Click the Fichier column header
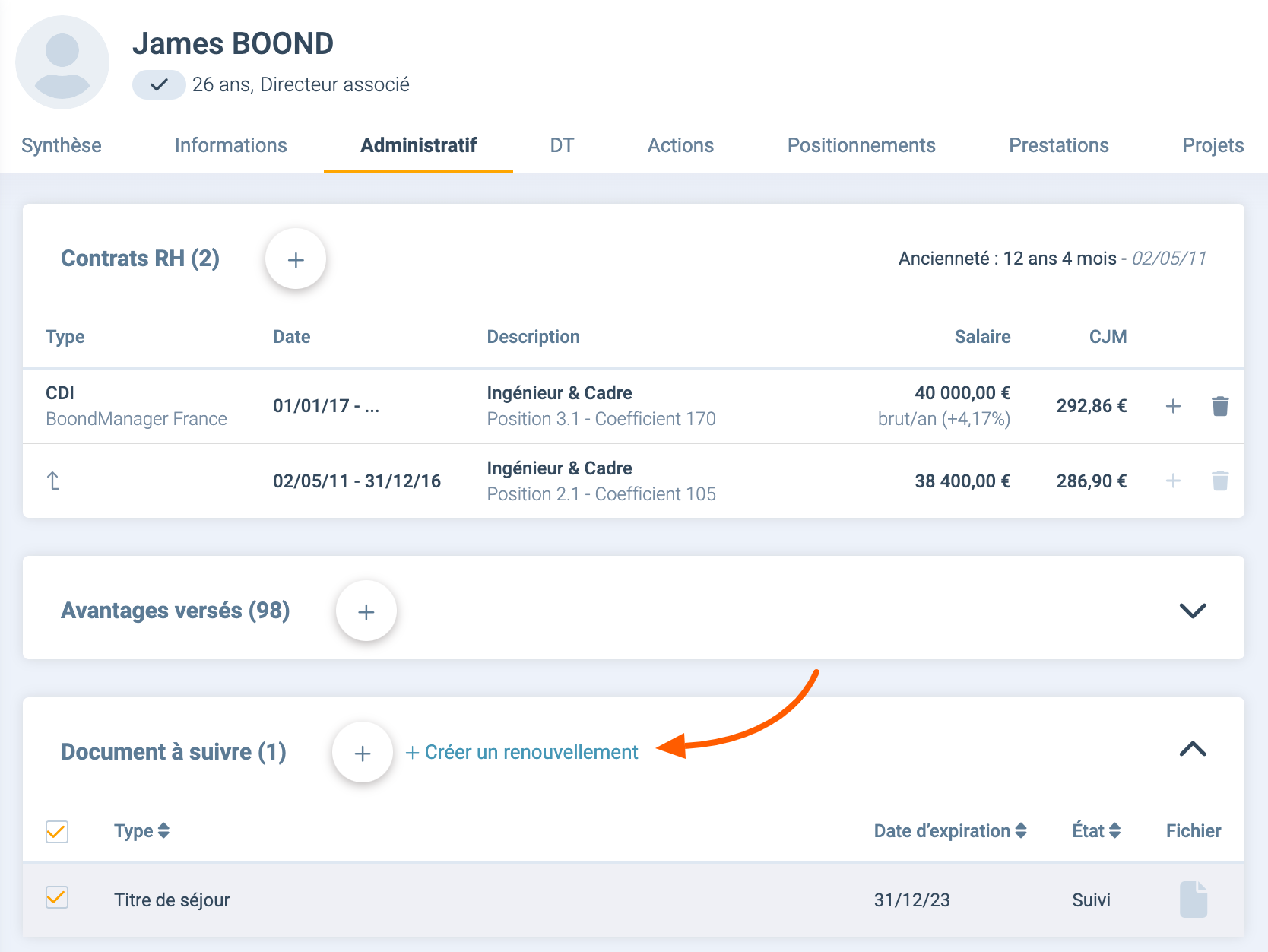1268x952 pixels. point(1194,831)
